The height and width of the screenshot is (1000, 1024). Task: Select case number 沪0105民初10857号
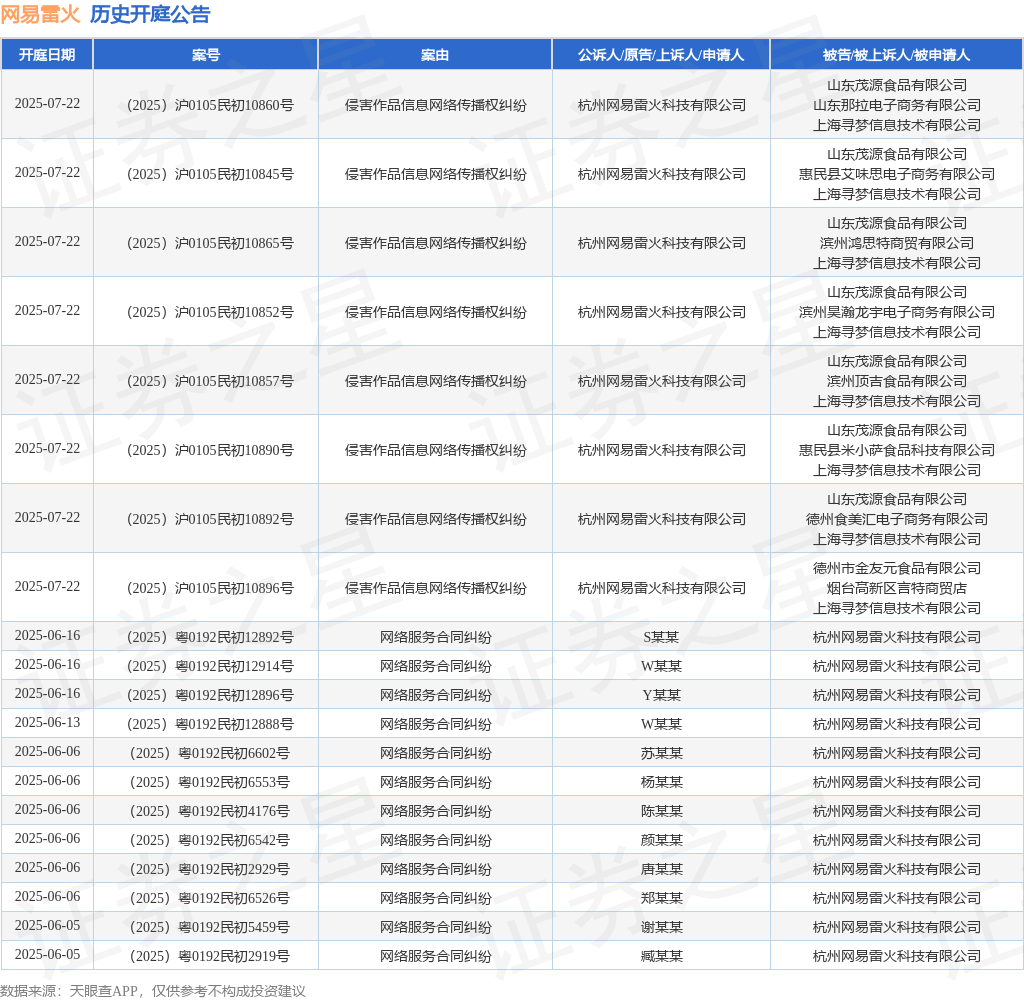[x=210, y=381]
